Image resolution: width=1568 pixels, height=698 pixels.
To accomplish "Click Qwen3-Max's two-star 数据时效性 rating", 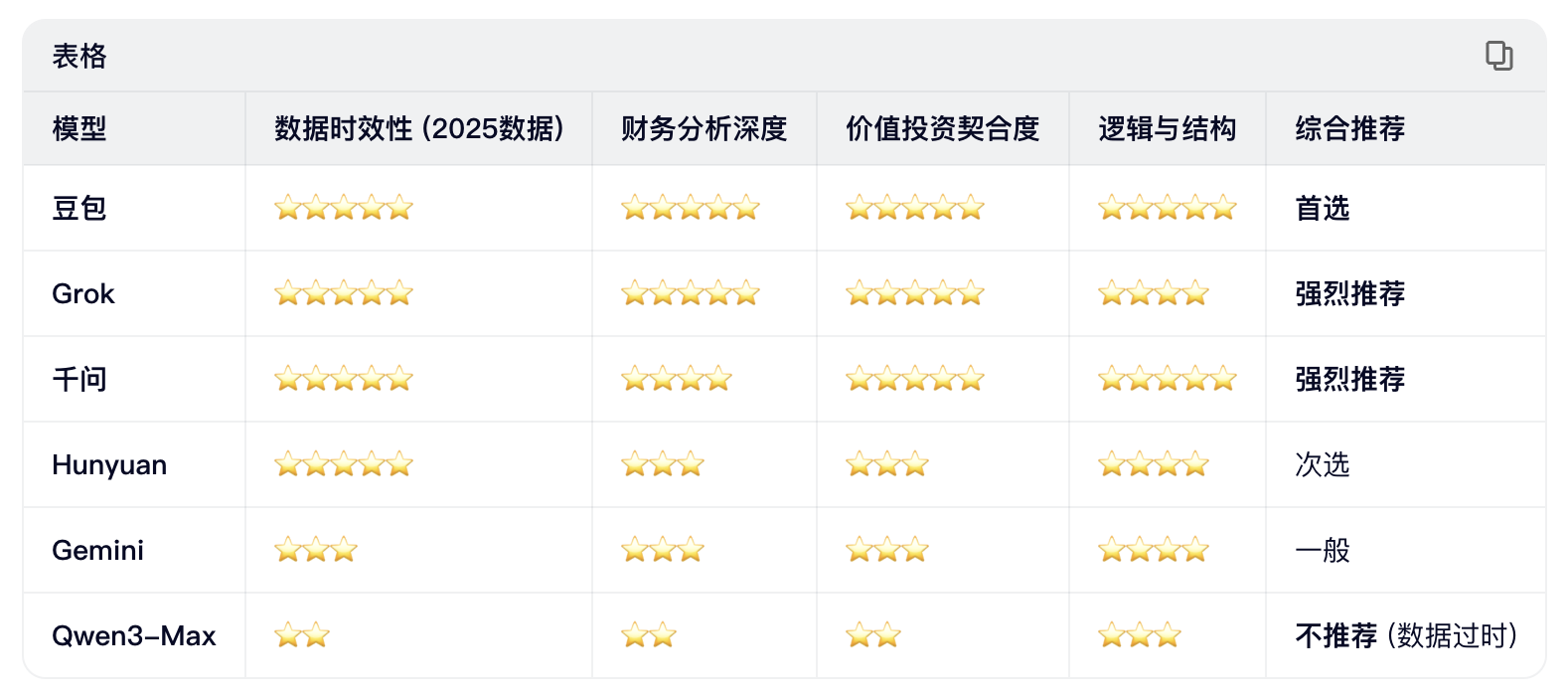I will (302, 636).
